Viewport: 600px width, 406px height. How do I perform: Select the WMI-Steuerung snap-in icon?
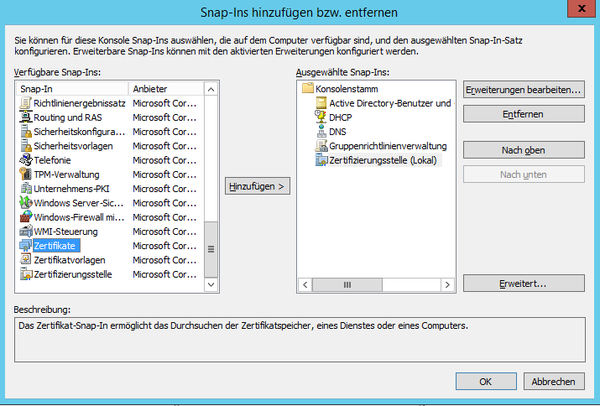tap(25, 231)
